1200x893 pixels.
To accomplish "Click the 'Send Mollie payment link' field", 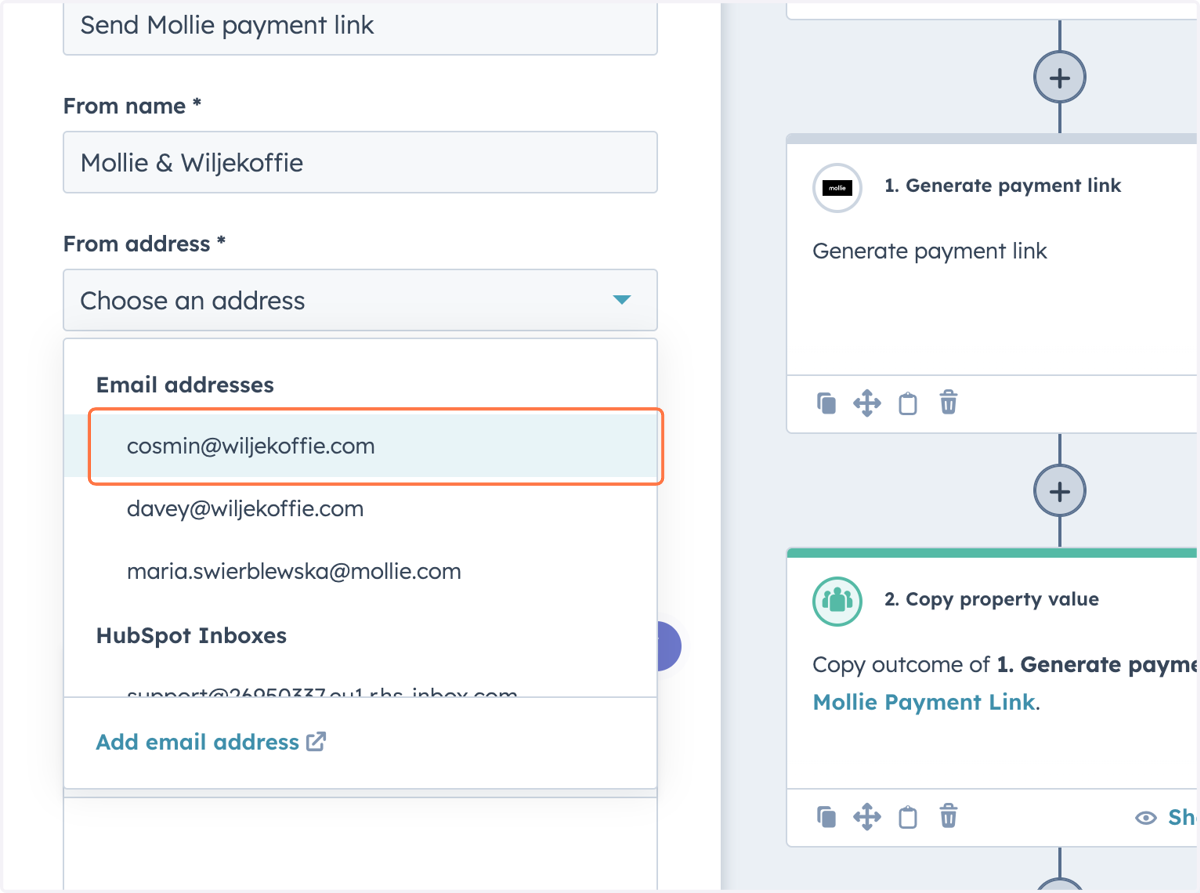I will click(360, 27).
